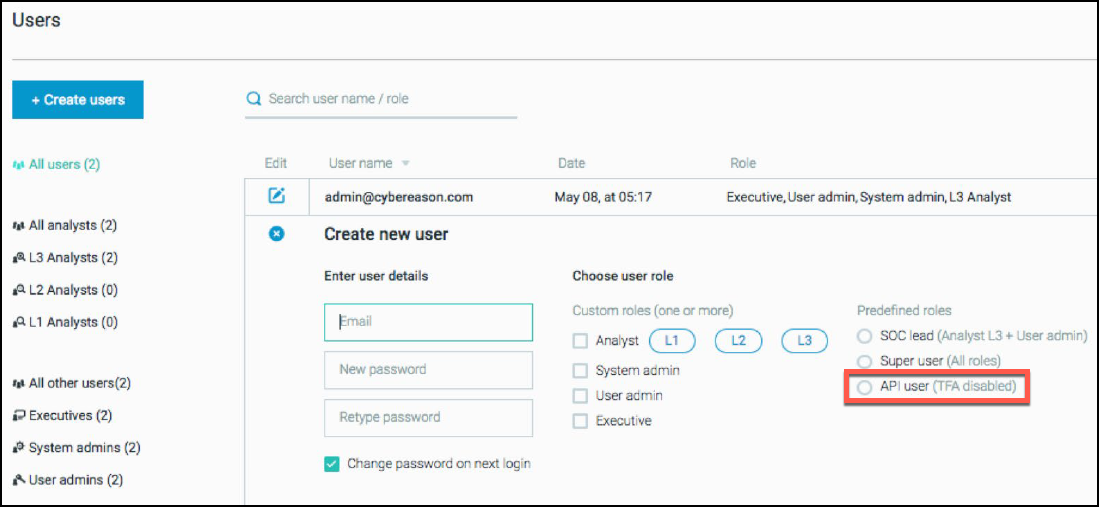Image resolution: width=1099 pixels, height=507 pixels.
Task: Open L2 Analysts filter in sidebar
Action: pyautogui.click(x=72, y=290)
